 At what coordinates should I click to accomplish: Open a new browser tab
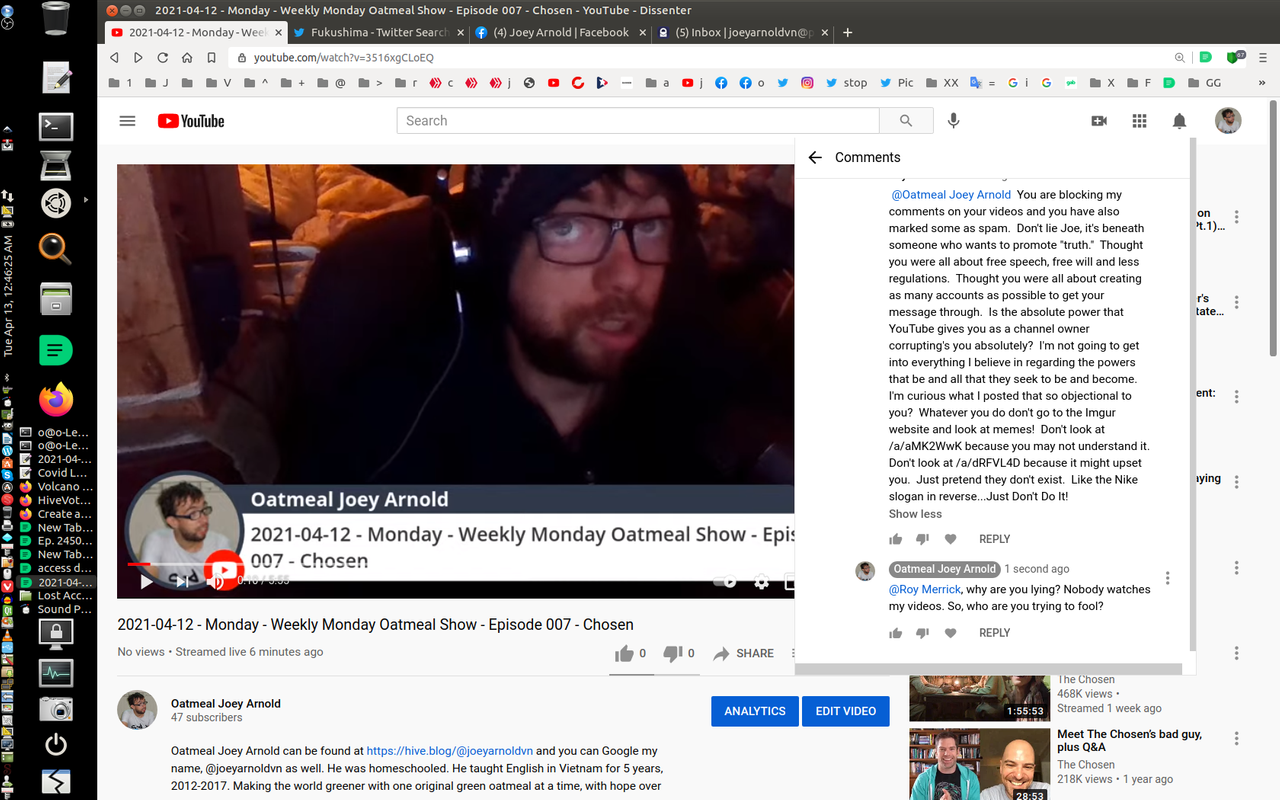tap(848, 32)
